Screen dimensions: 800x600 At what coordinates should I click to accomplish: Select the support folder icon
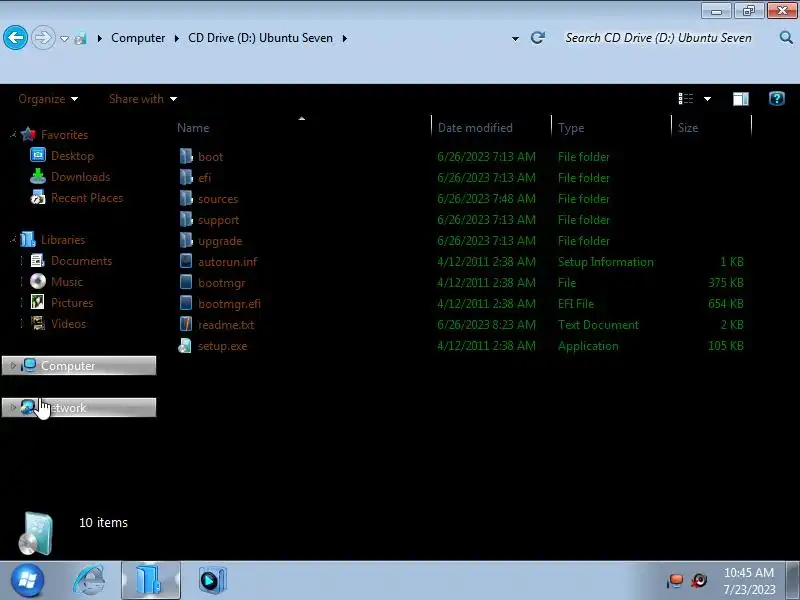(186, 219)
